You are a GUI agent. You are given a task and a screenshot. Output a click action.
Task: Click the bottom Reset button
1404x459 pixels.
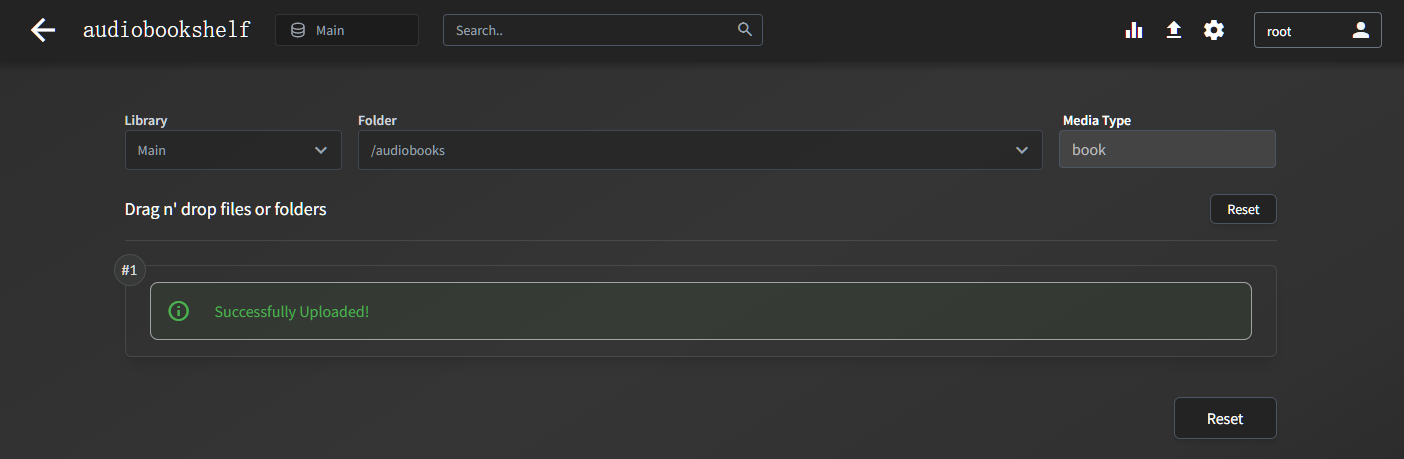[1225, 418]
